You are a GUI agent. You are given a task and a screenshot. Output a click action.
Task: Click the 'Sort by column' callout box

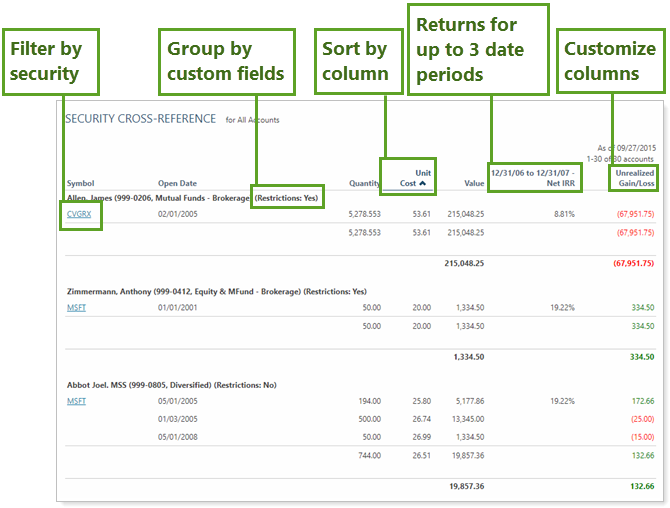(355, 61)
